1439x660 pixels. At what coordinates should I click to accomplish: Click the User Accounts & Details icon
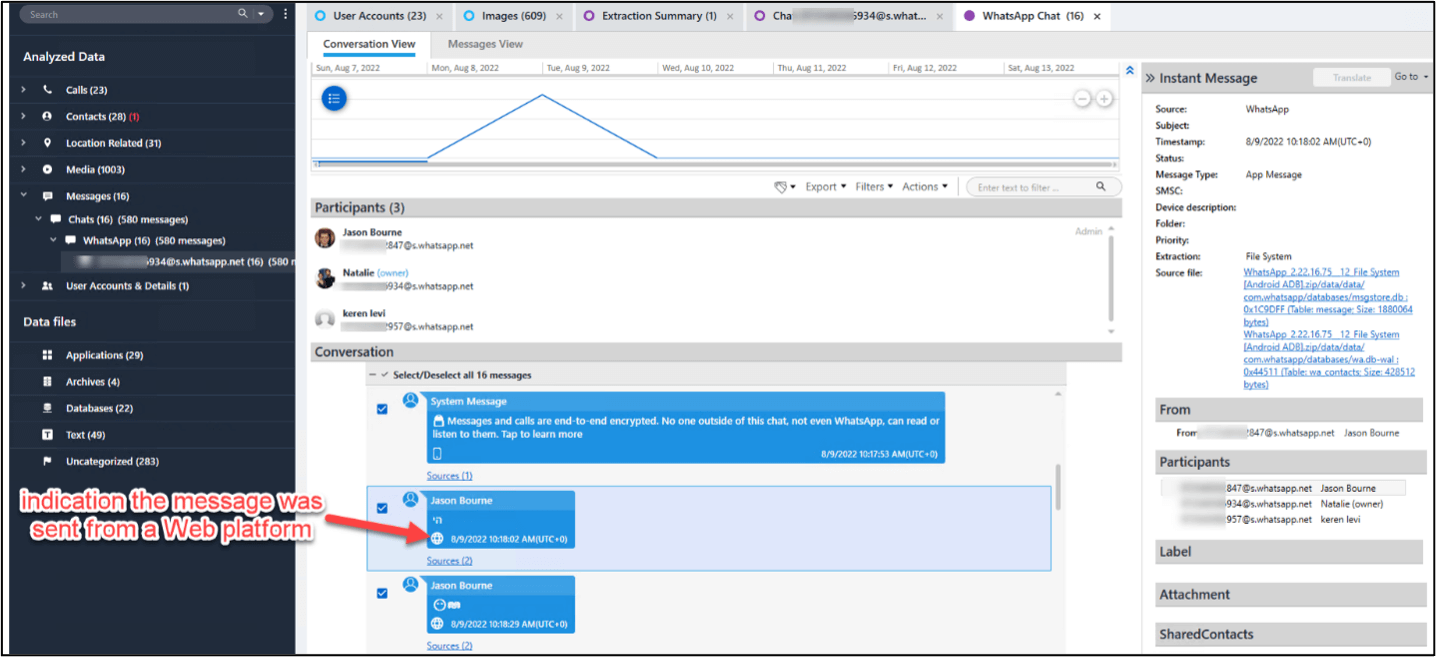47,286
